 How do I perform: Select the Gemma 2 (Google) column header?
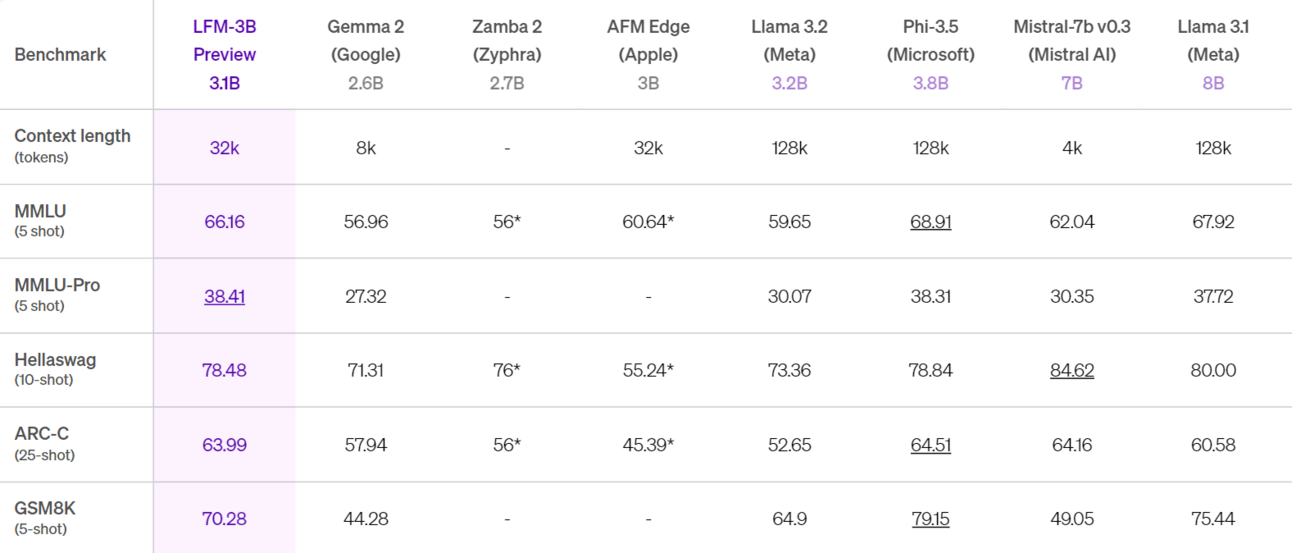click(x=365, y=54)
